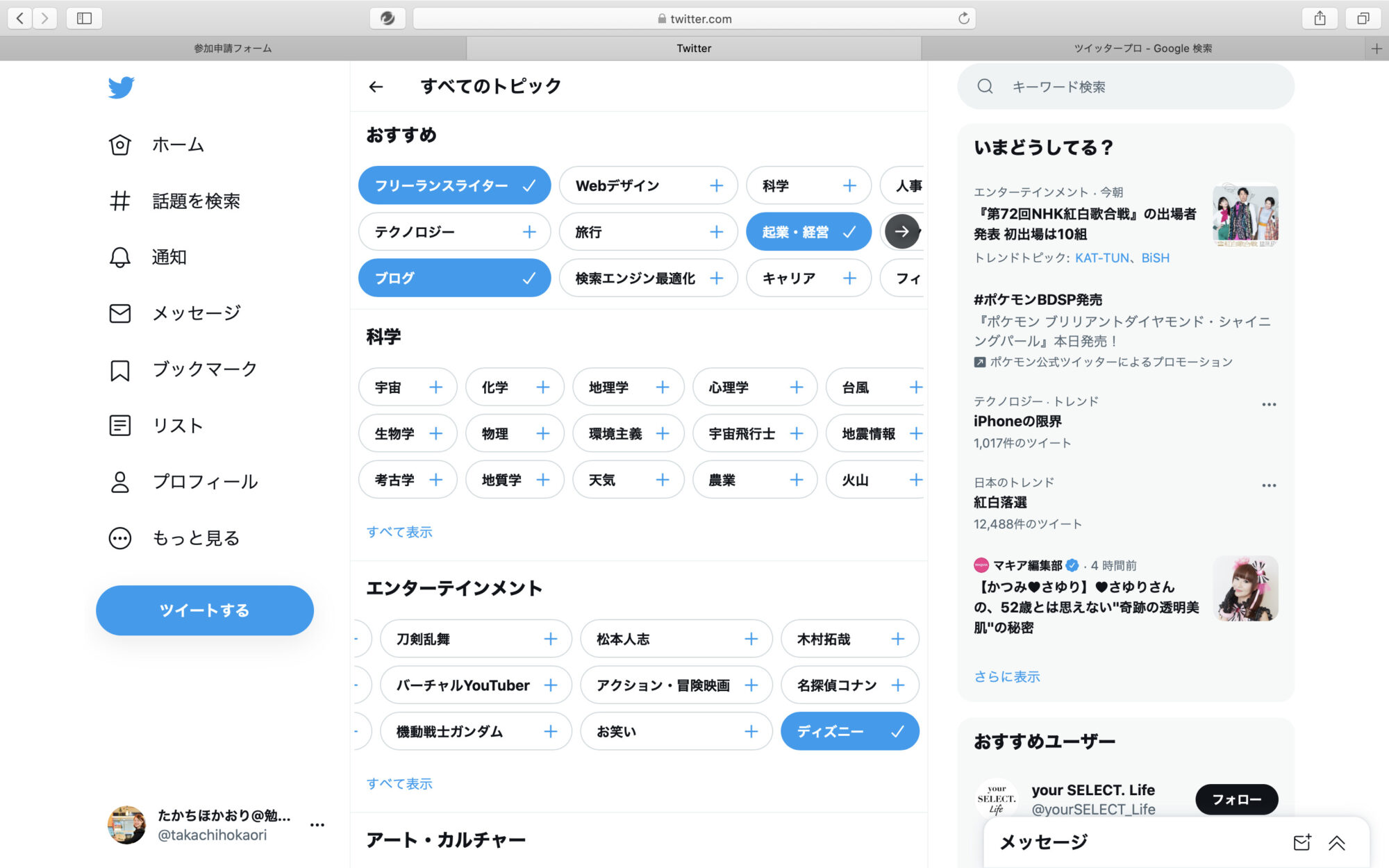1389x868 pixels.
Task: Open もっと見る more menu
Action: tap(174, 538)
